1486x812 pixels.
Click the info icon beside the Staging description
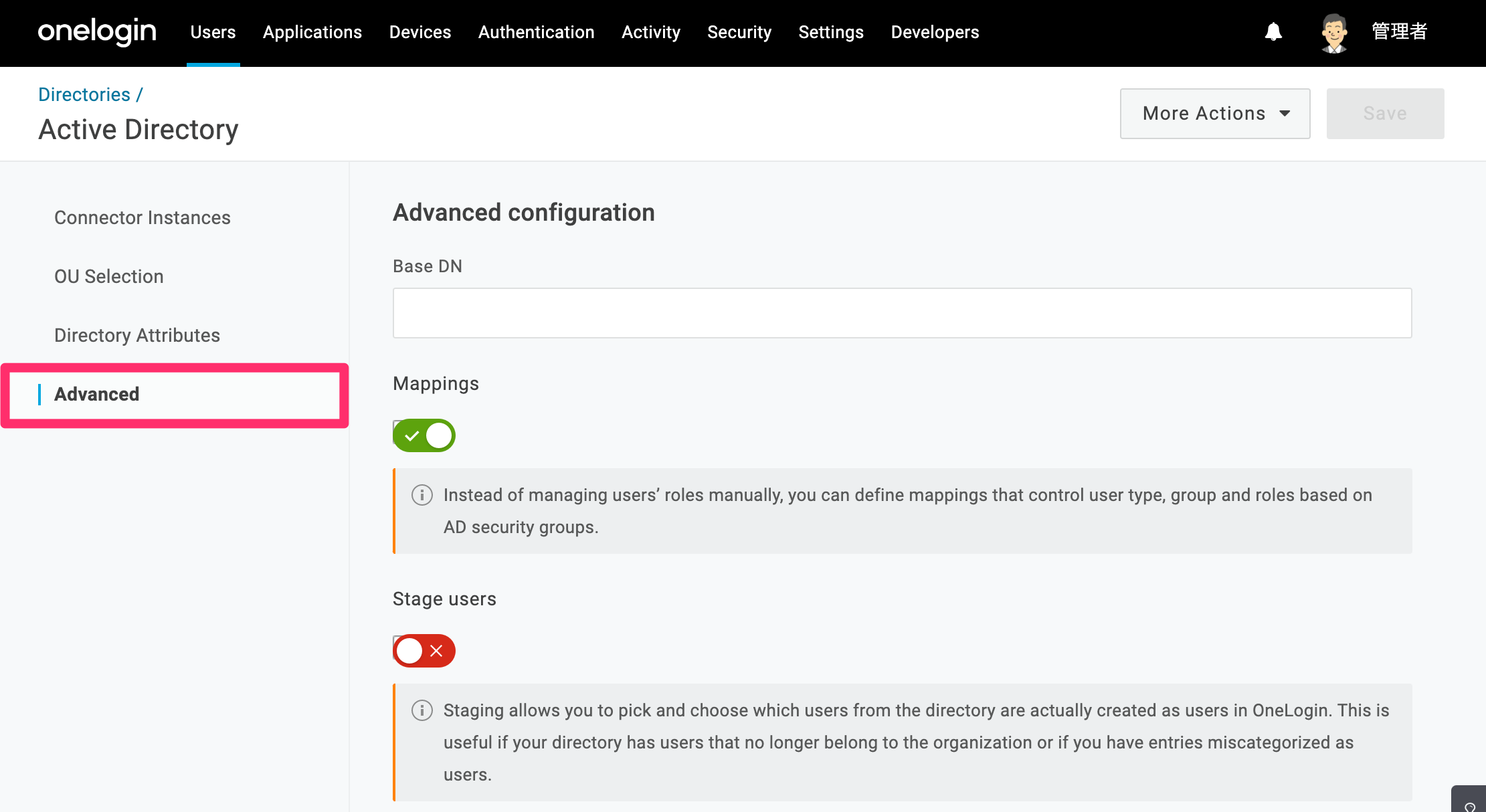(422, 710)
